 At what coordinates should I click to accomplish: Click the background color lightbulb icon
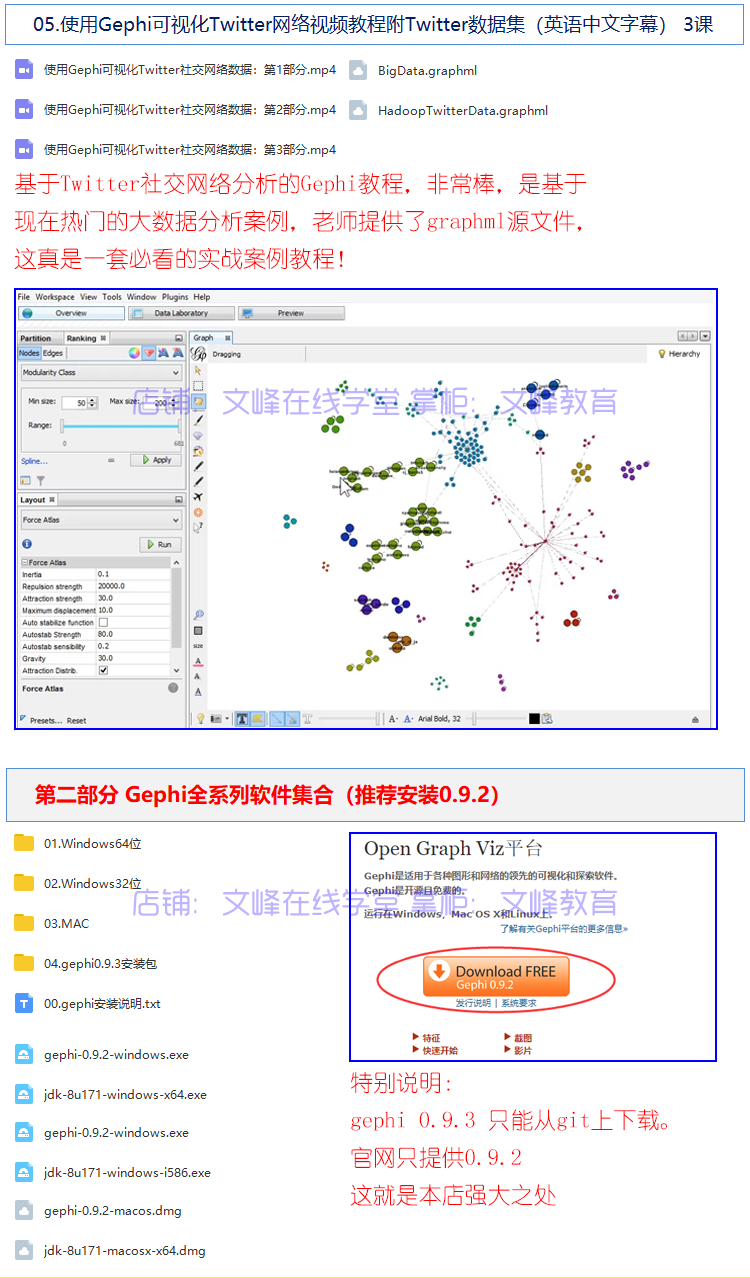pyautogui.click(x=201, y=718)
